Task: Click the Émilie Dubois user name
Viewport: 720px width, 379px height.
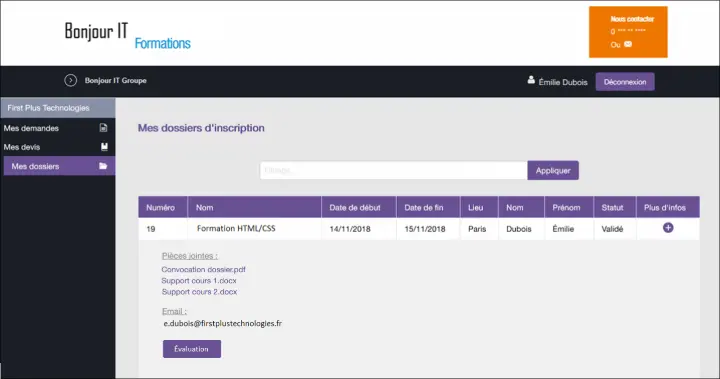Action: (x=563, y=82)
